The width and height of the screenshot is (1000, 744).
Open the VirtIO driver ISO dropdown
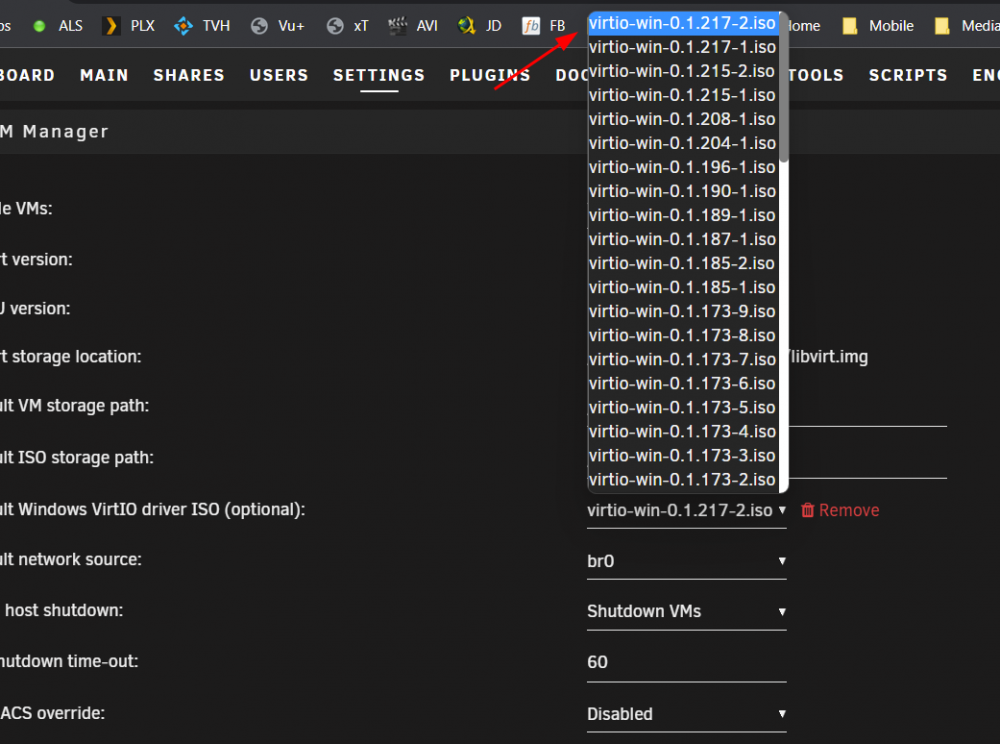(686, 511)
